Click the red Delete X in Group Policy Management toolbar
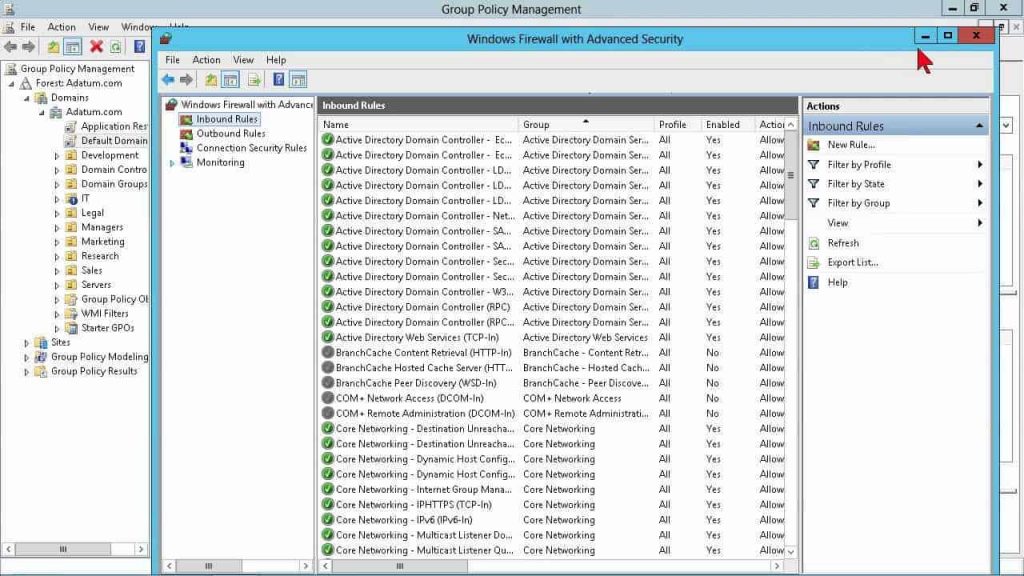The image size is (1024, 576). point(97,46)
